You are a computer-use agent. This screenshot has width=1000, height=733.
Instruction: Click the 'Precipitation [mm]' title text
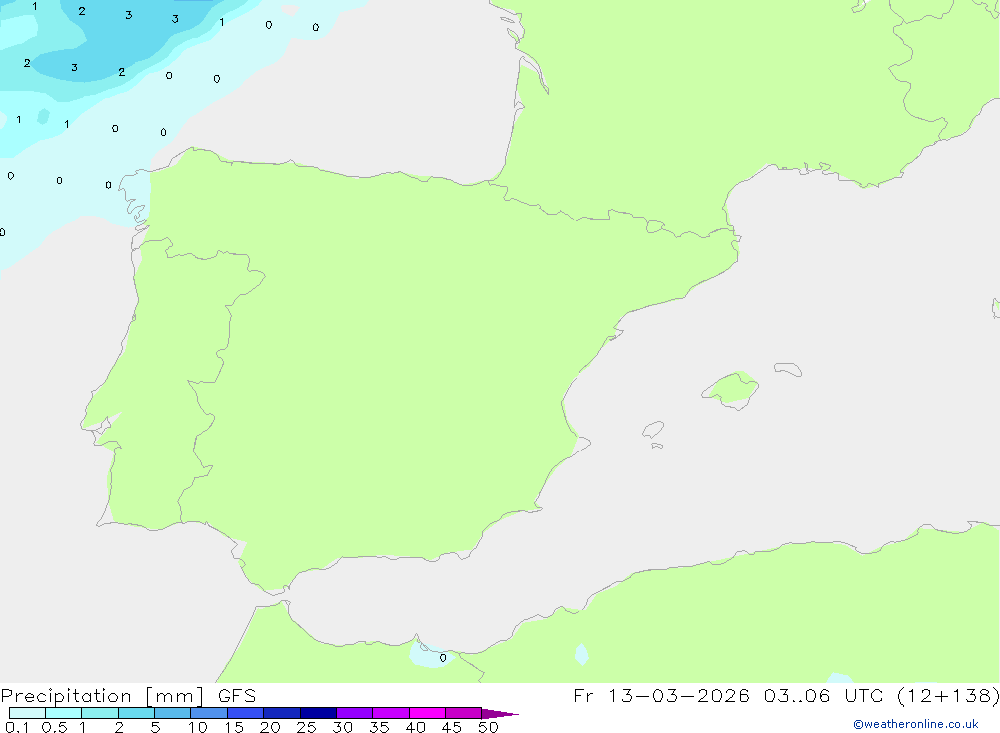point(102,696)
